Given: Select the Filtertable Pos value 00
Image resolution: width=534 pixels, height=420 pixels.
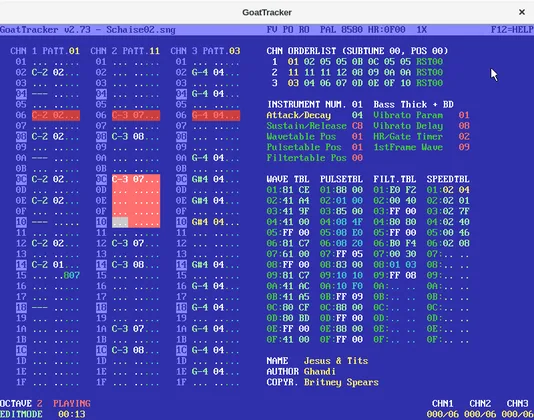Looking at the screenshot, I should 357,158.
